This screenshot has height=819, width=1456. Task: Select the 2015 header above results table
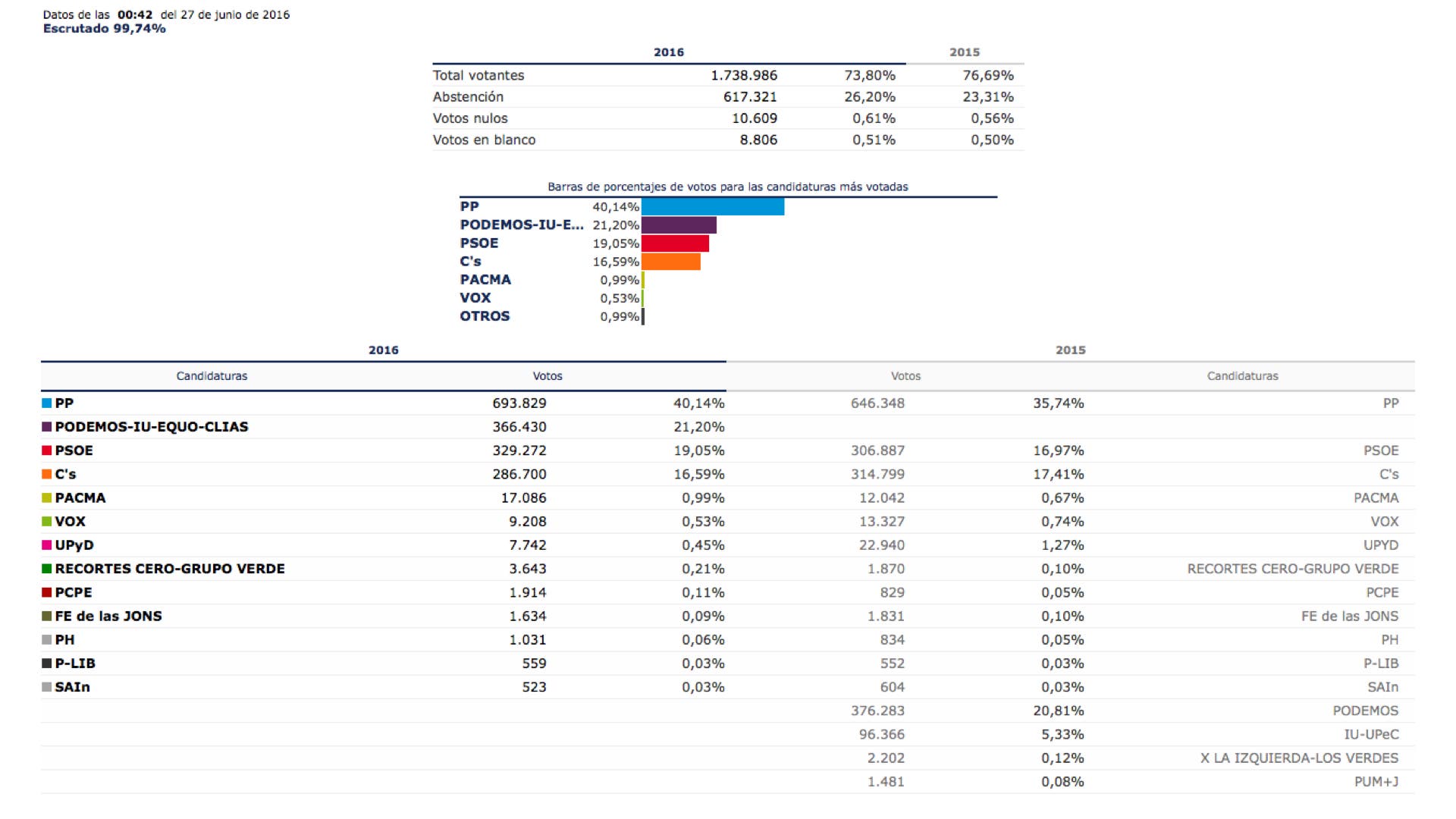[x=1070, y=350]
